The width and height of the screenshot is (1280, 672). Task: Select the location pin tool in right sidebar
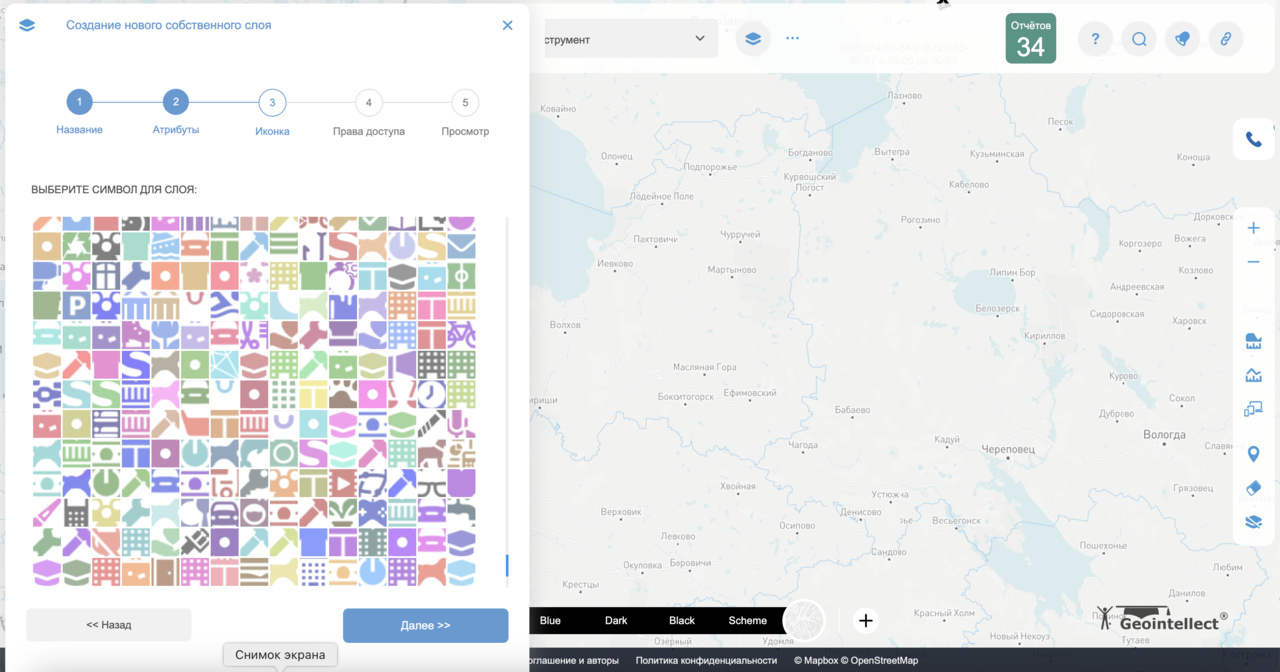tap(1253, 453)
